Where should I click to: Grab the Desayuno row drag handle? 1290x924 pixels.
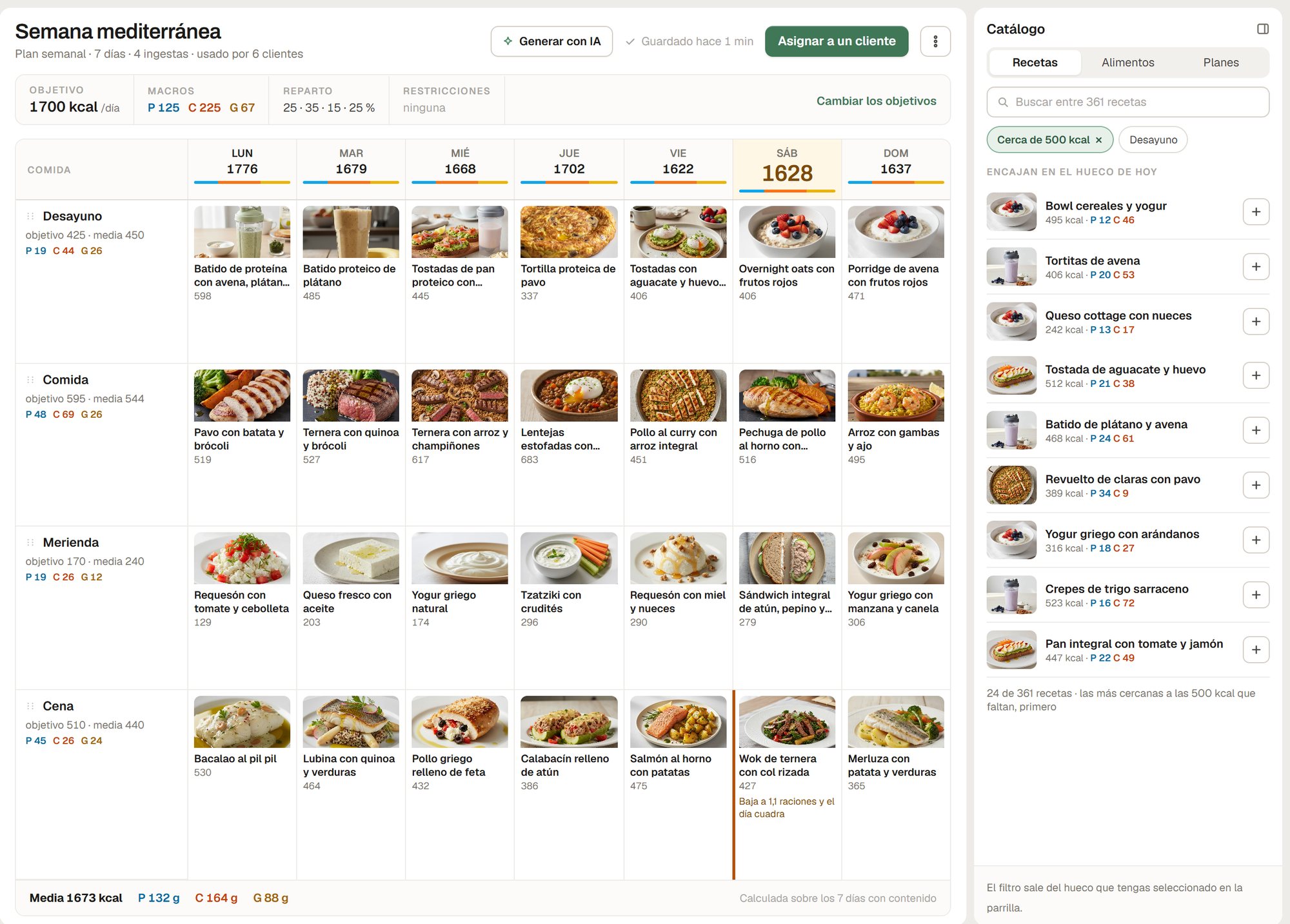point(30,216)
